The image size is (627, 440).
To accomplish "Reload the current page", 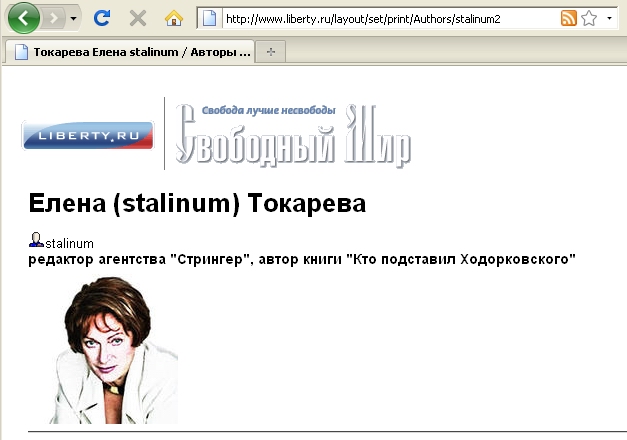I will click(102, 18).
